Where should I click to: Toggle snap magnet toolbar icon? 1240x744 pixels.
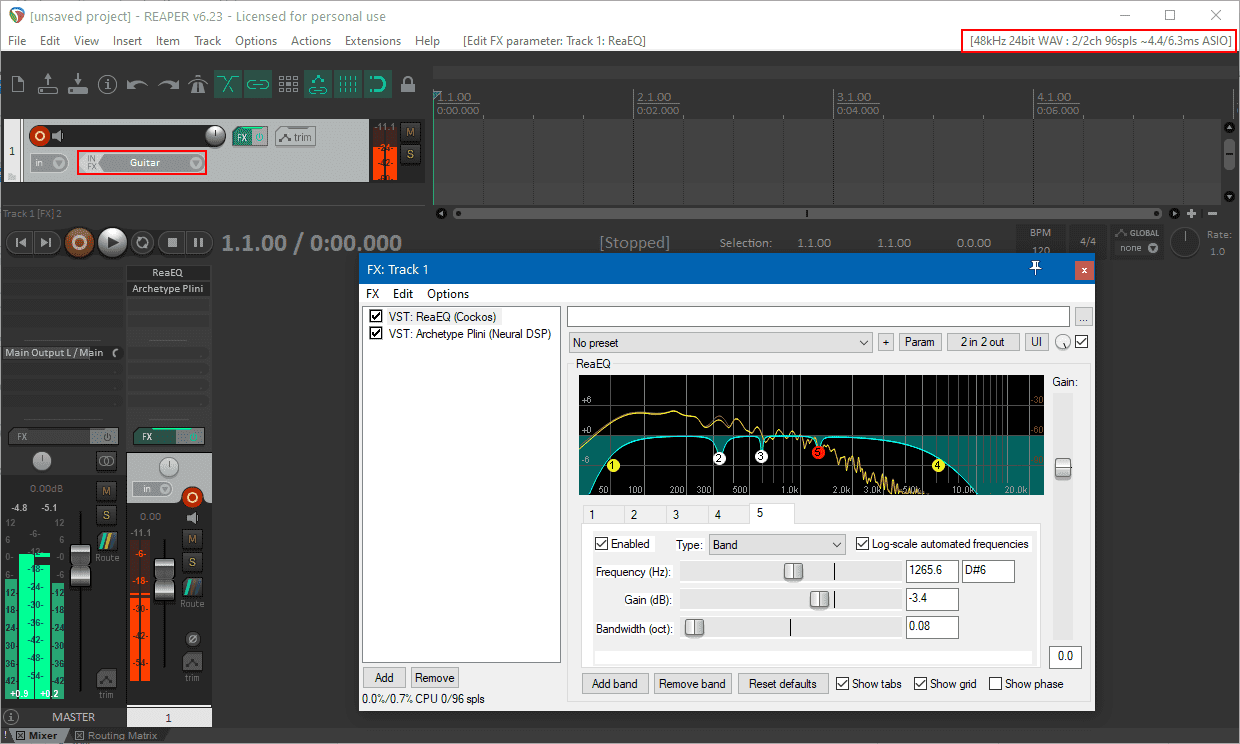(x=377, y=84)
